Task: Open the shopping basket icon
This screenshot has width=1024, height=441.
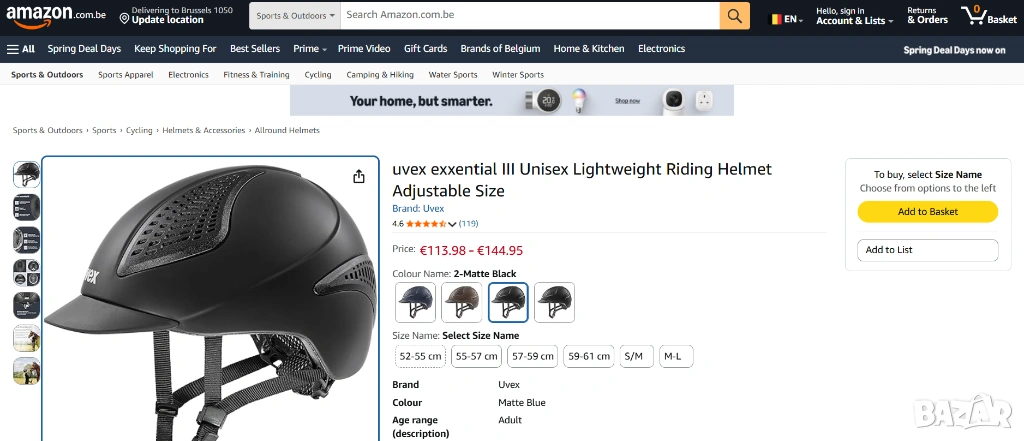Action: pyautogui.click(x=988, y=15)
